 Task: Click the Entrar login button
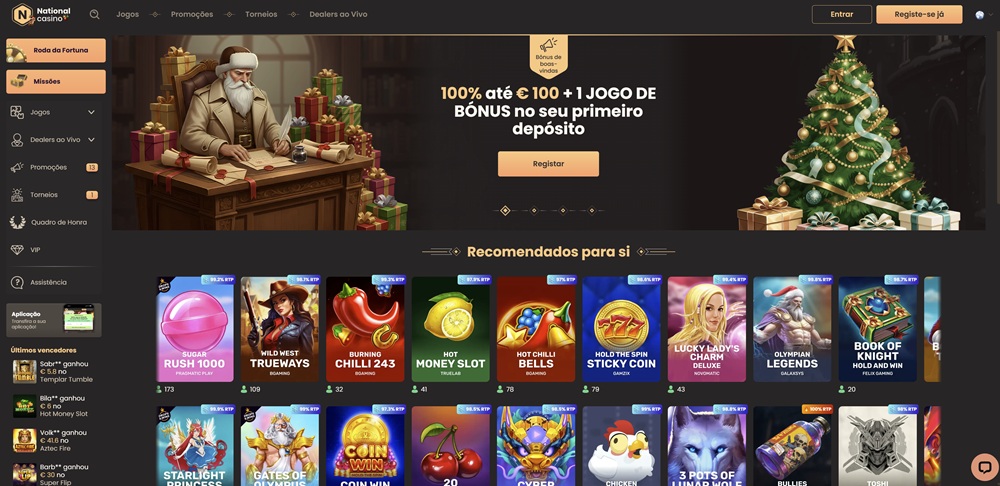point(842,14)
